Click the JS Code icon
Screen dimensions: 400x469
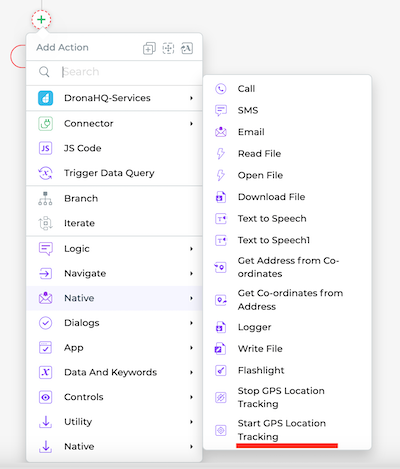(x=45, y=148)
